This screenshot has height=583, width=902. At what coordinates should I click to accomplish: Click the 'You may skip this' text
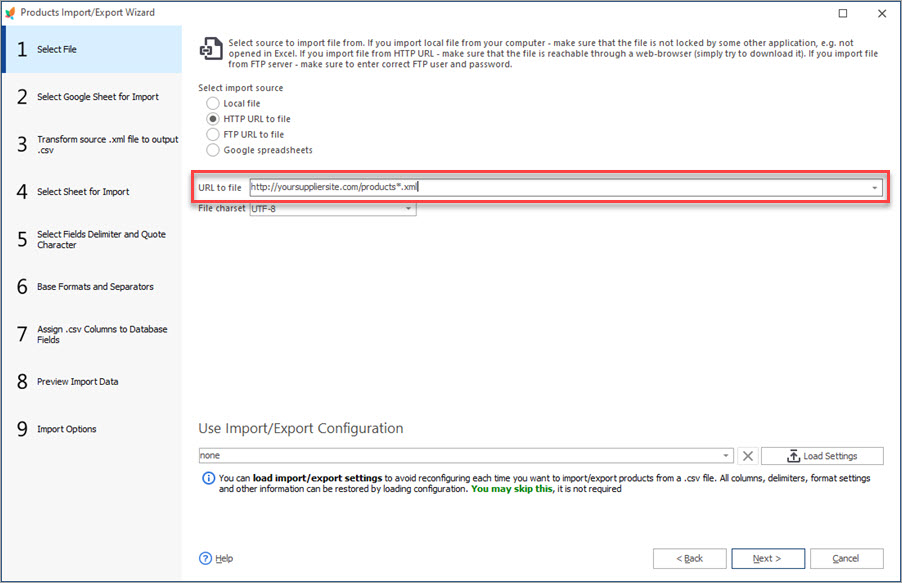(x=511, y=489)
